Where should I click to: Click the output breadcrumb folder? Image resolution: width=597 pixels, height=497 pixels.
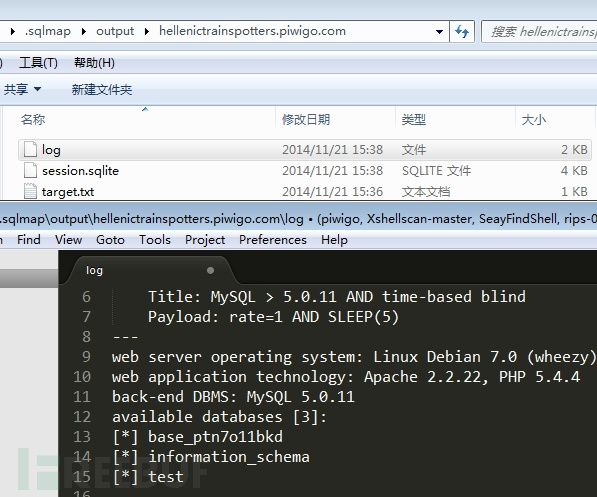click(x=115, y=31)
